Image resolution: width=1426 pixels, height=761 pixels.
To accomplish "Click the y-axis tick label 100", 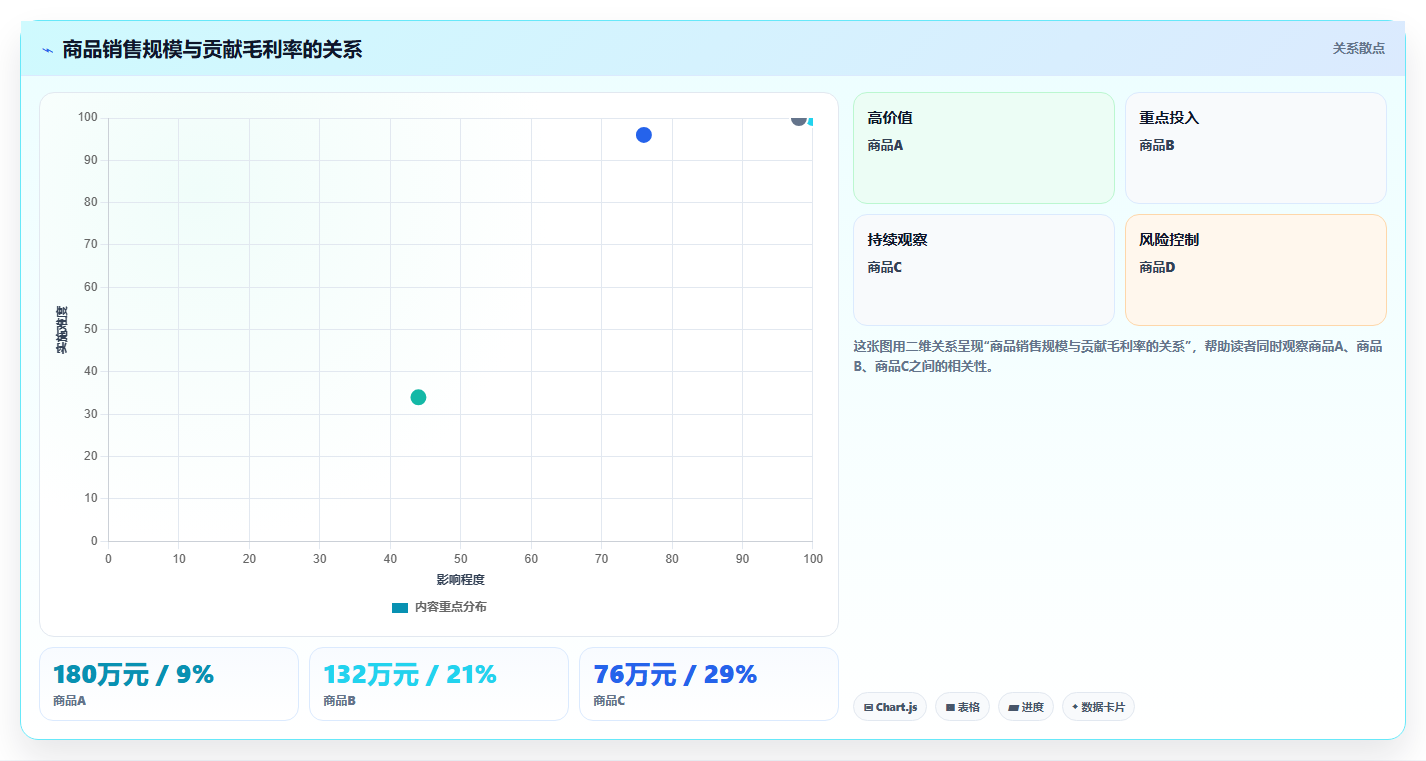I will [88, 118].
